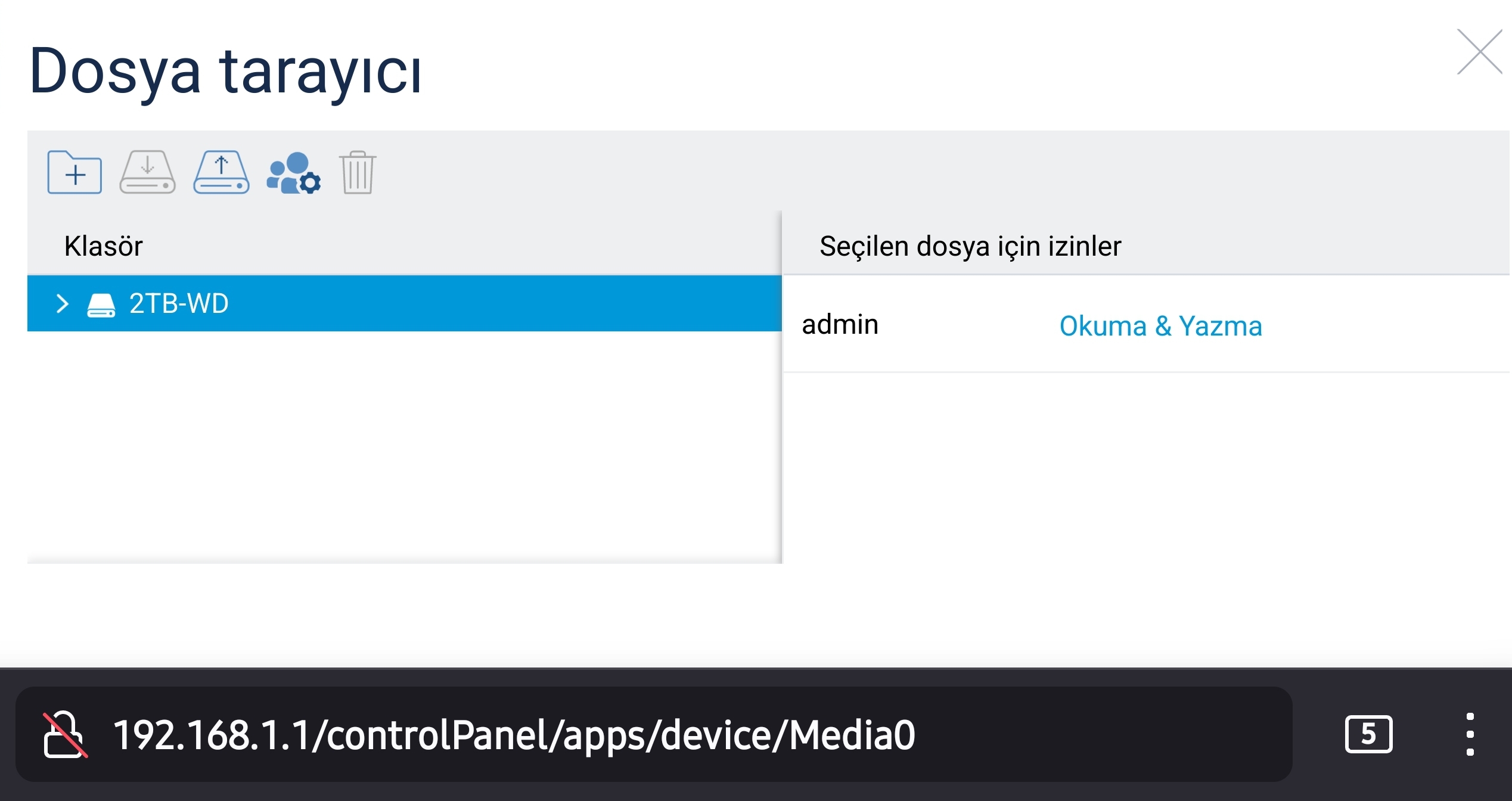Click the drive upload arrow icon

pos(221,172)
